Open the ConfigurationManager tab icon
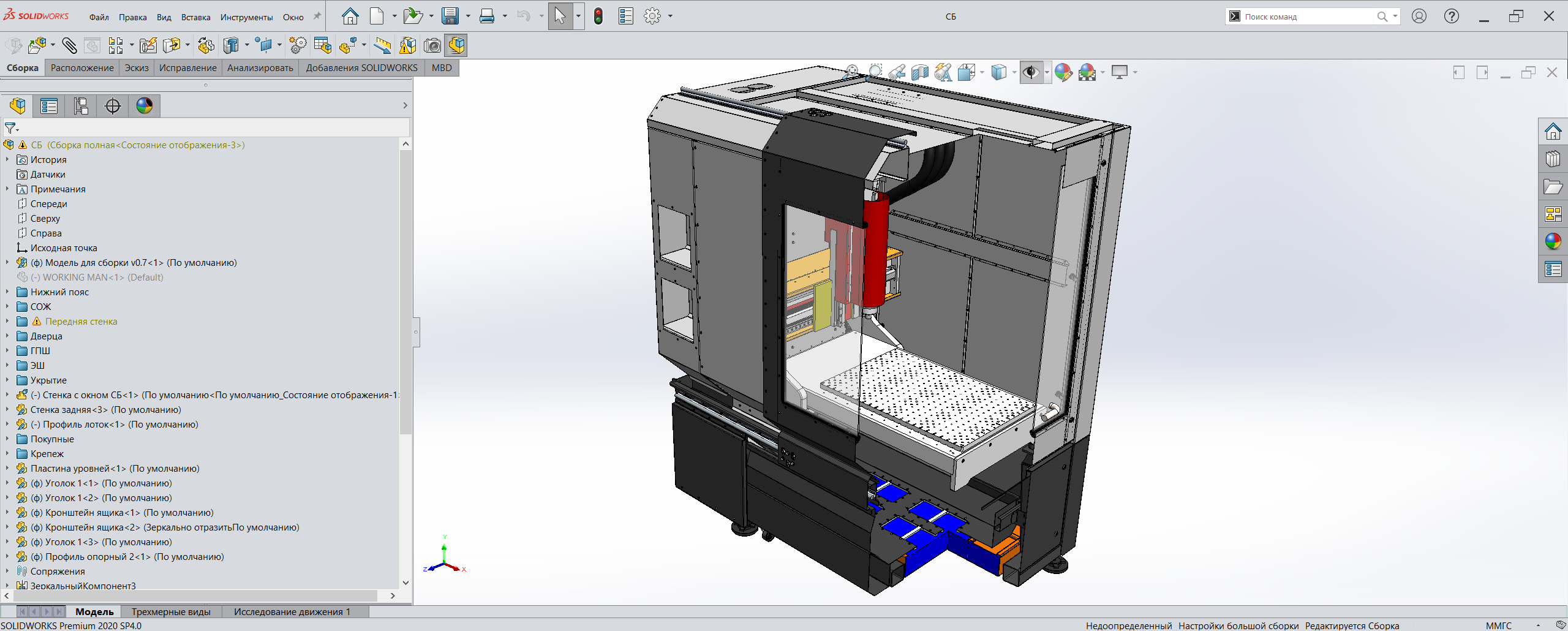The height and width of the screenshot is (631, 1568). (x=81, y=106)
